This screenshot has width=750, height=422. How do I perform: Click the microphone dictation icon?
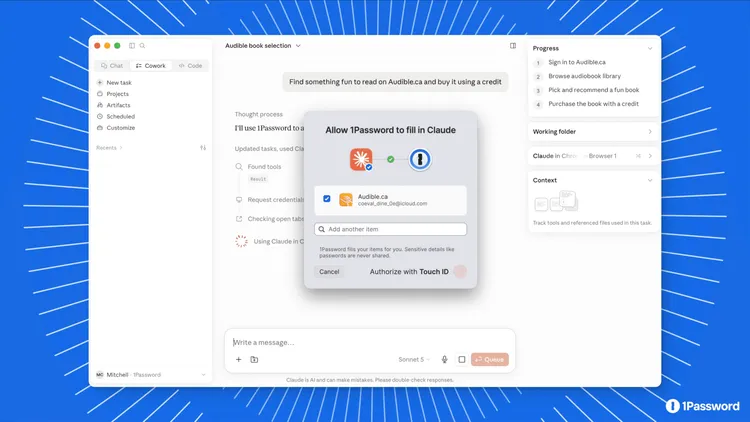coord(444,359)
